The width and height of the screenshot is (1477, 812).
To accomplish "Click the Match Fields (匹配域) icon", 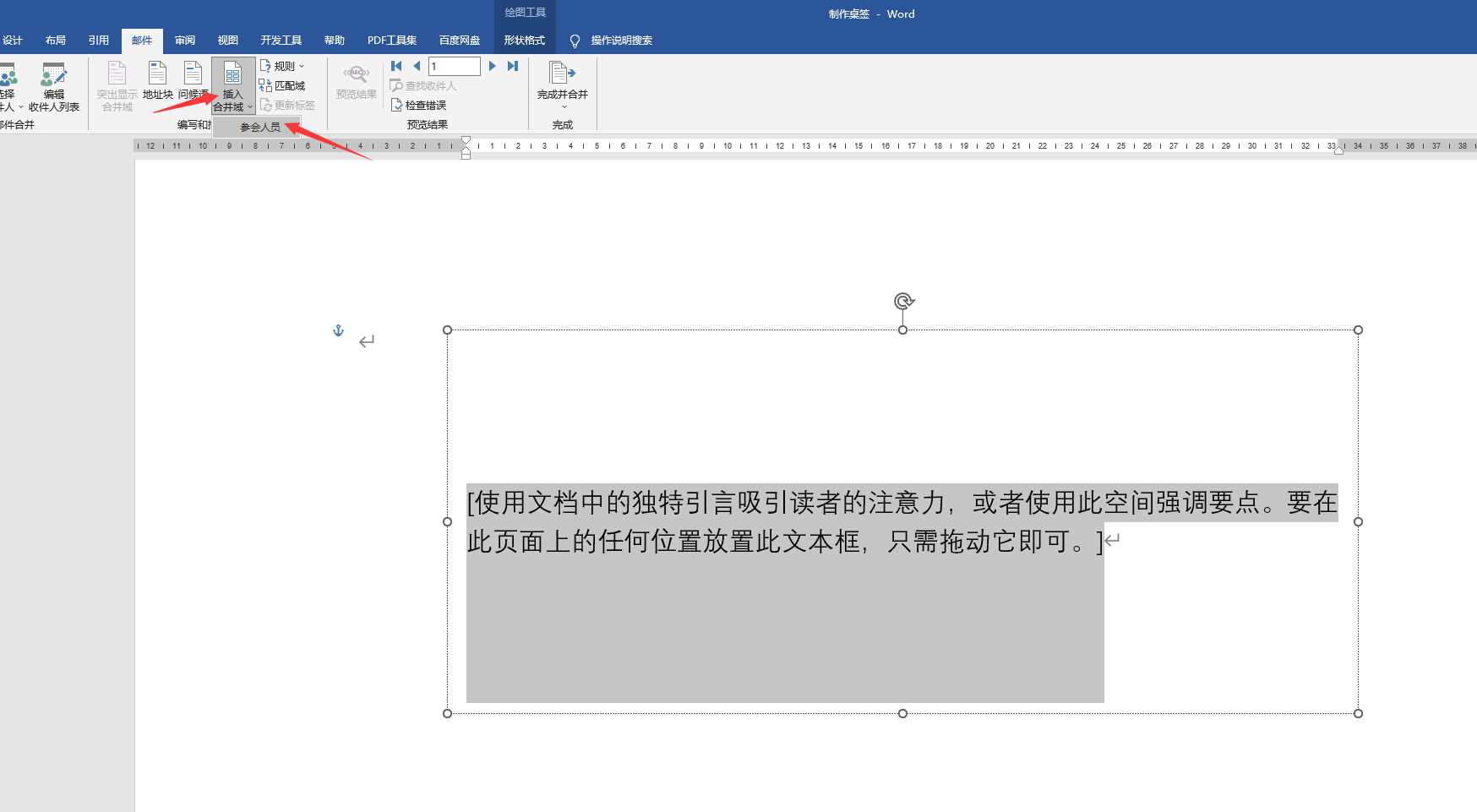I will [265, 85].
